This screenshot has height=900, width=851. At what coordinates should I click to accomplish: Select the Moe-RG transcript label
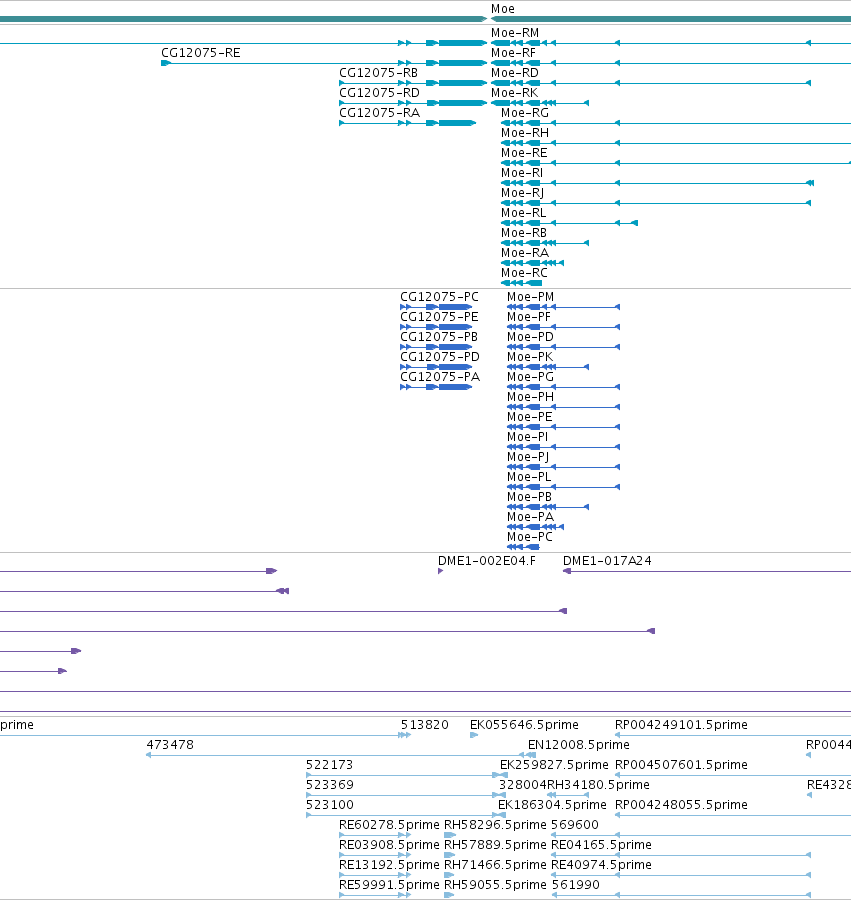(x=524, y=113)
